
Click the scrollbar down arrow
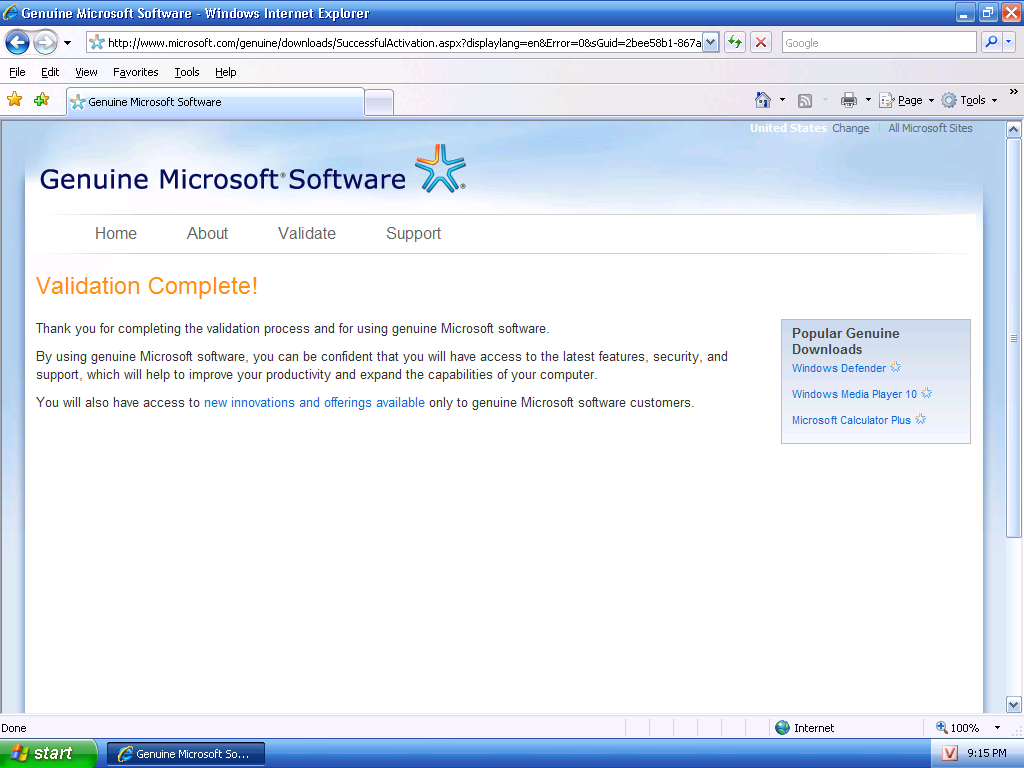click(1014, 705)
